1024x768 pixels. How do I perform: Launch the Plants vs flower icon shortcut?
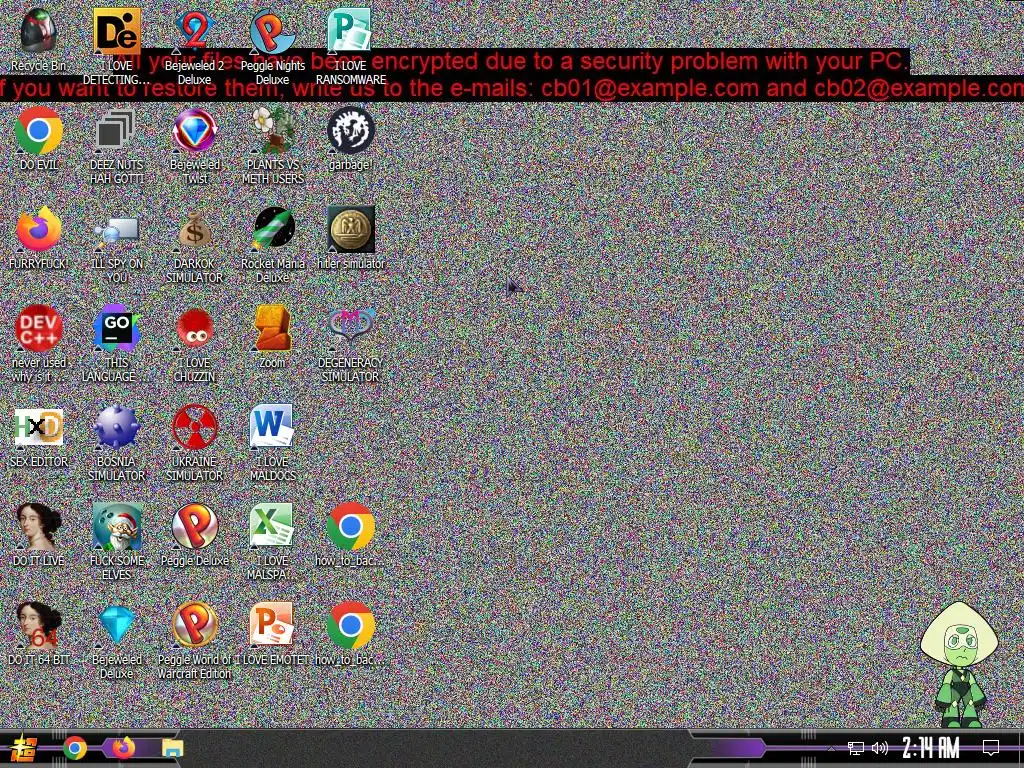click(272, 131)
